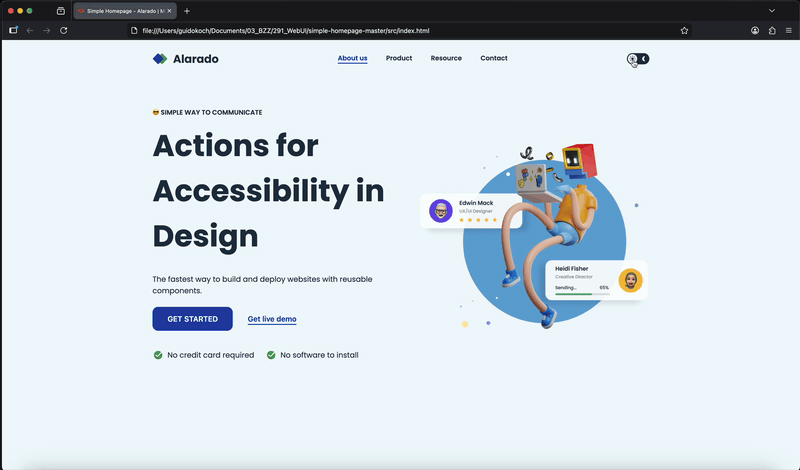The height and width of the screenshot is (470, 800).
Task: Click the 'Heidi Fisher' name text
Action: pos(571,268)
